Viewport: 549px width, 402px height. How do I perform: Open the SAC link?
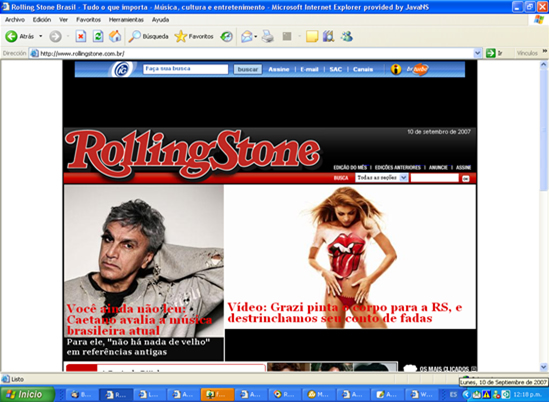tap(335, 69)
